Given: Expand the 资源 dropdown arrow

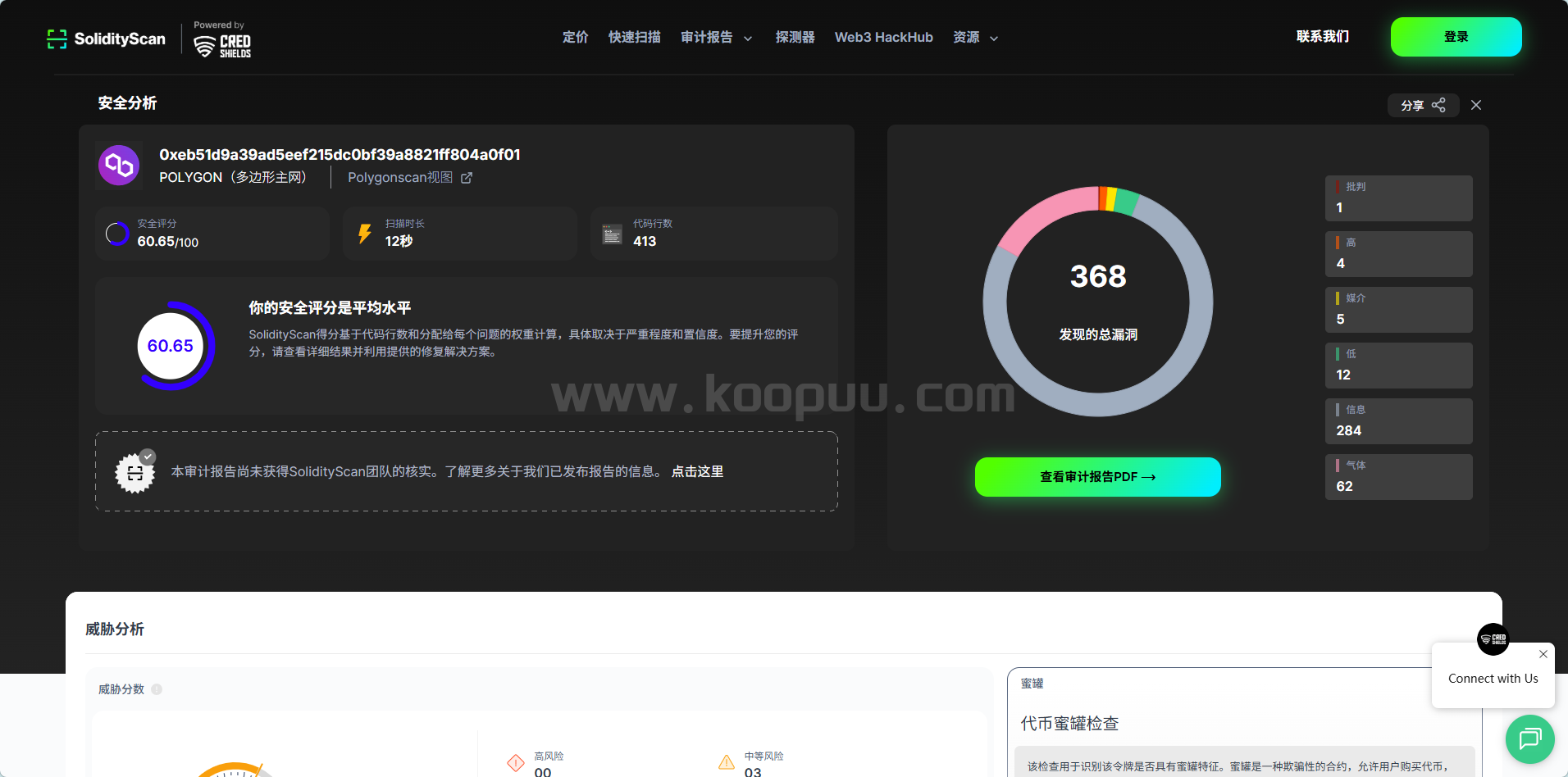Looking at the screenshot, I should [994, 39].
